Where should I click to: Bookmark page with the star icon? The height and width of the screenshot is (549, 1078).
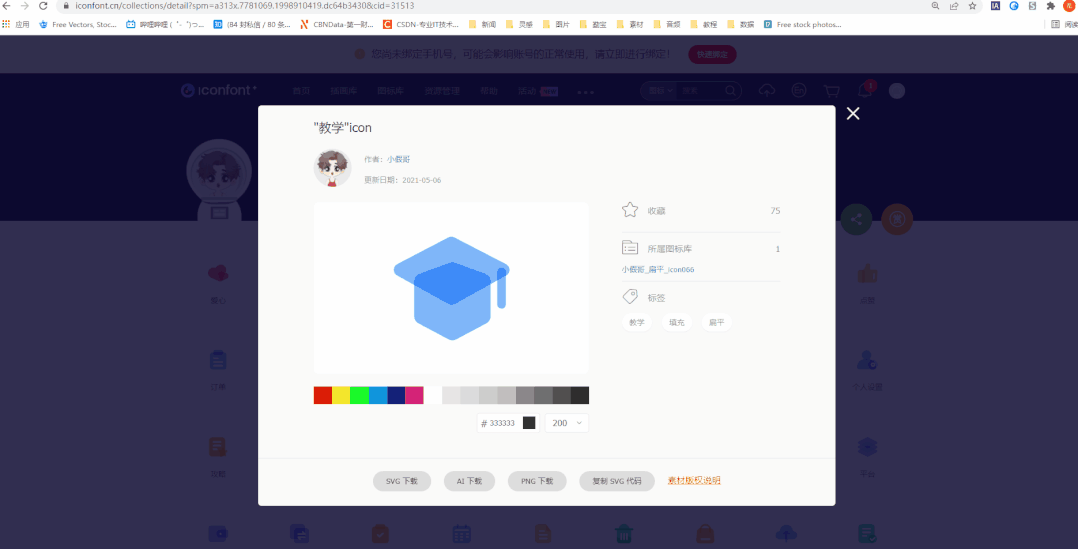pyautogui.click(x=972, y=5)
